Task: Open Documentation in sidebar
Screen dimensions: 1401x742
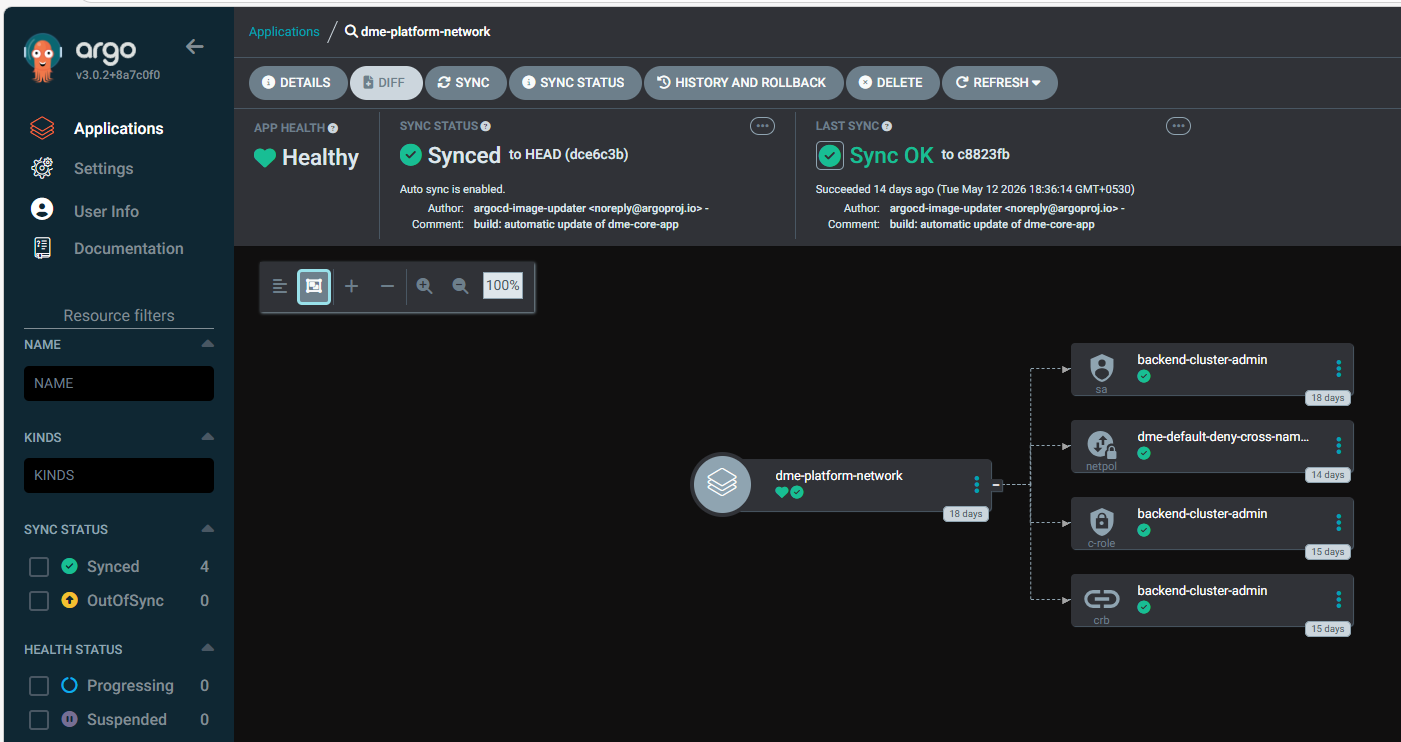Action: [129, 249]
